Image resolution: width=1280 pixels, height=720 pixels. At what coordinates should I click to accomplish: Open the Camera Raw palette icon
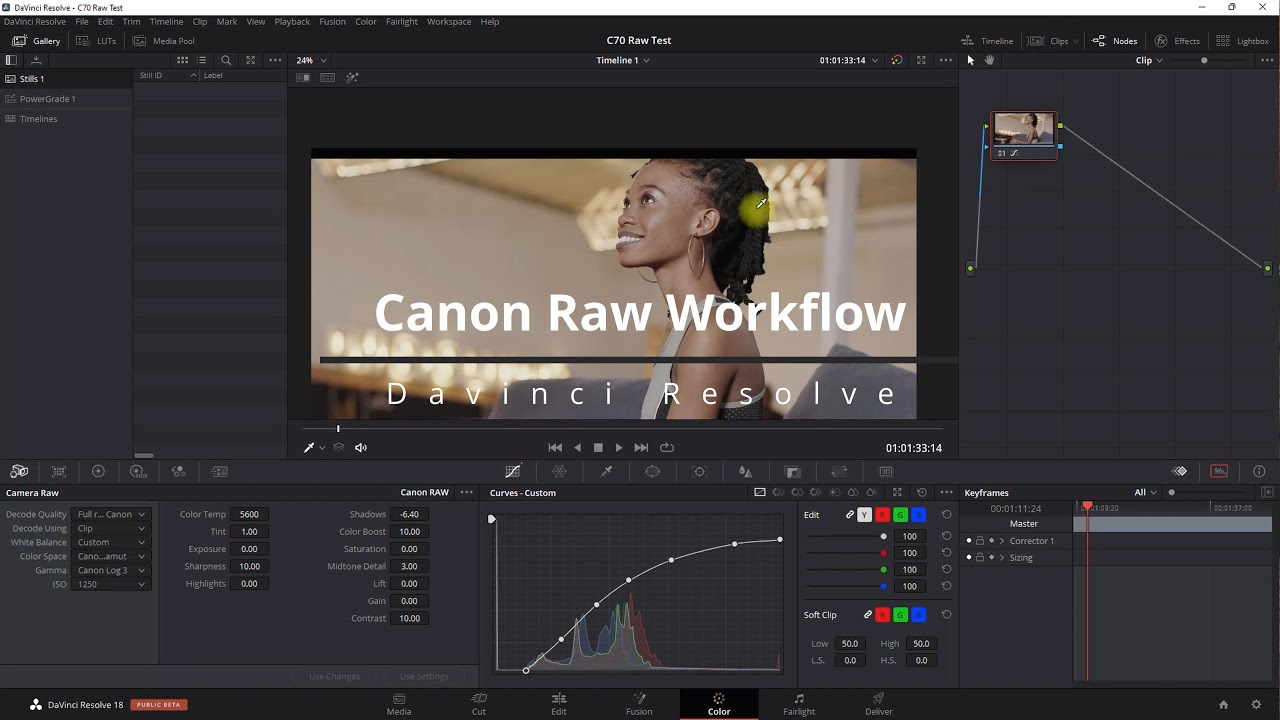[19, 472]
